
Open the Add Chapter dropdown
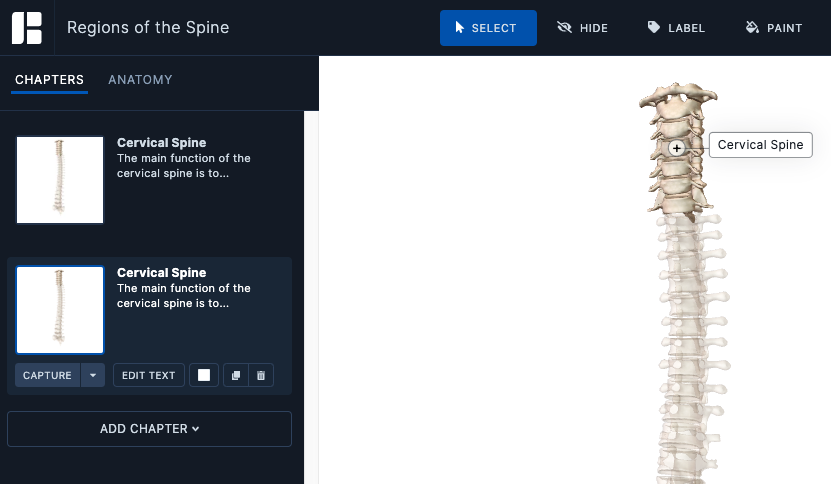point(149,429)
